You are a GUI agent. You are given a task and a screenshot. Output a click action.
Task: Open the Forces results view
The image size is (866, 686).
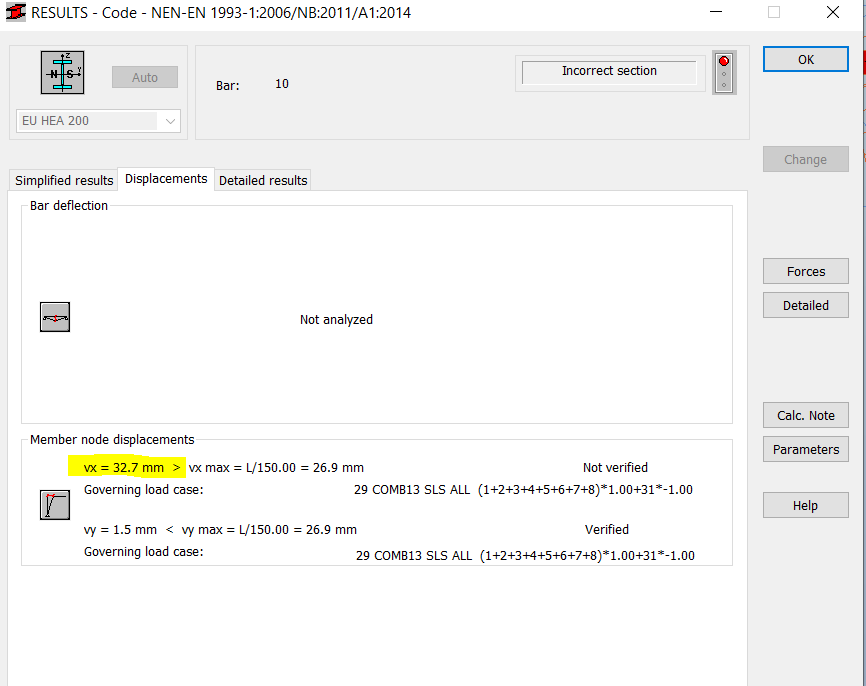pyautogui.click(x=805, y=271)
